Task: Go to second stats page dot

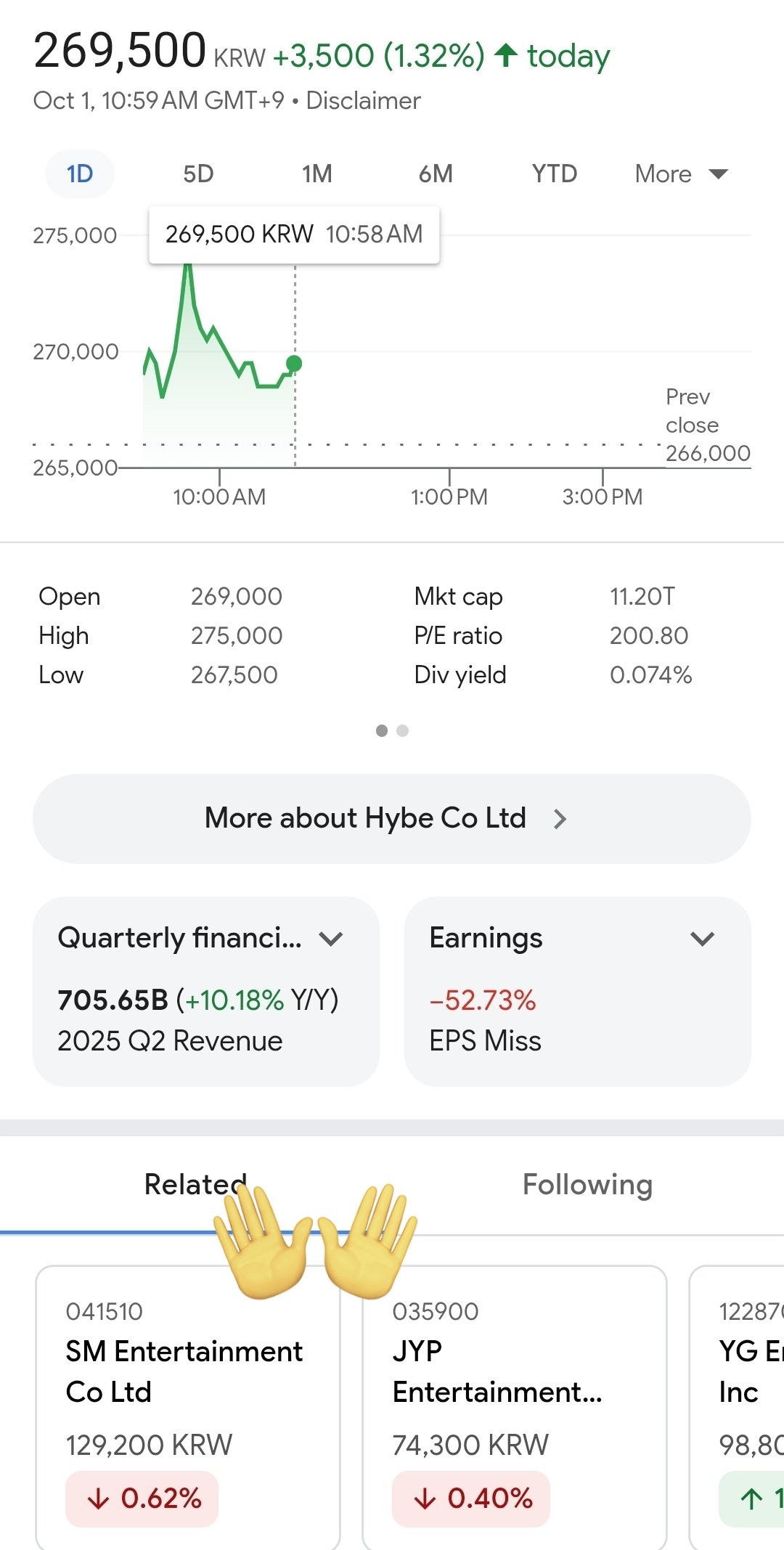Action: tap(403, 730)
